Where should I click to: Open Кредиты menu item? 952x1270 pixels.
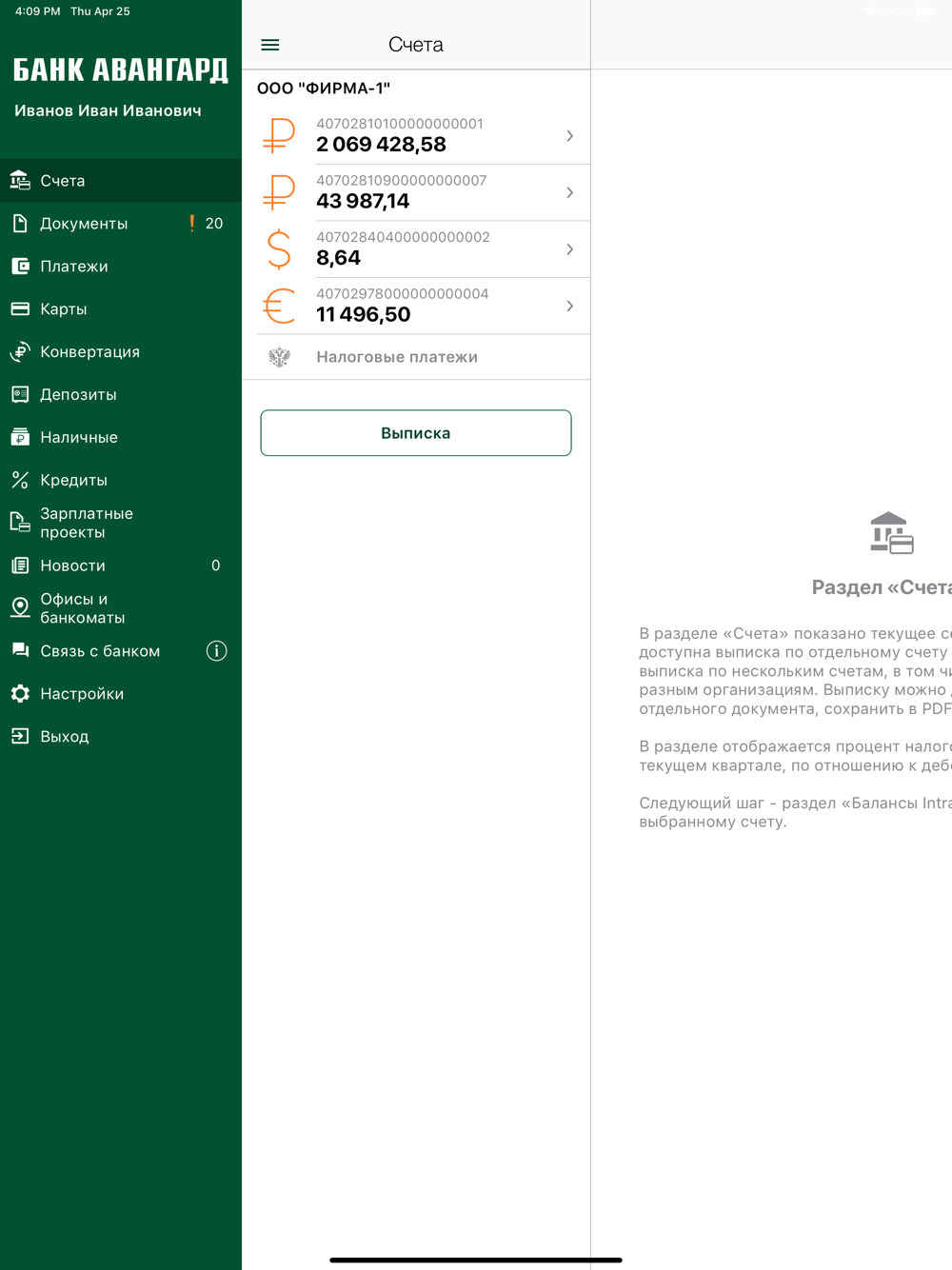coord(121,480)
